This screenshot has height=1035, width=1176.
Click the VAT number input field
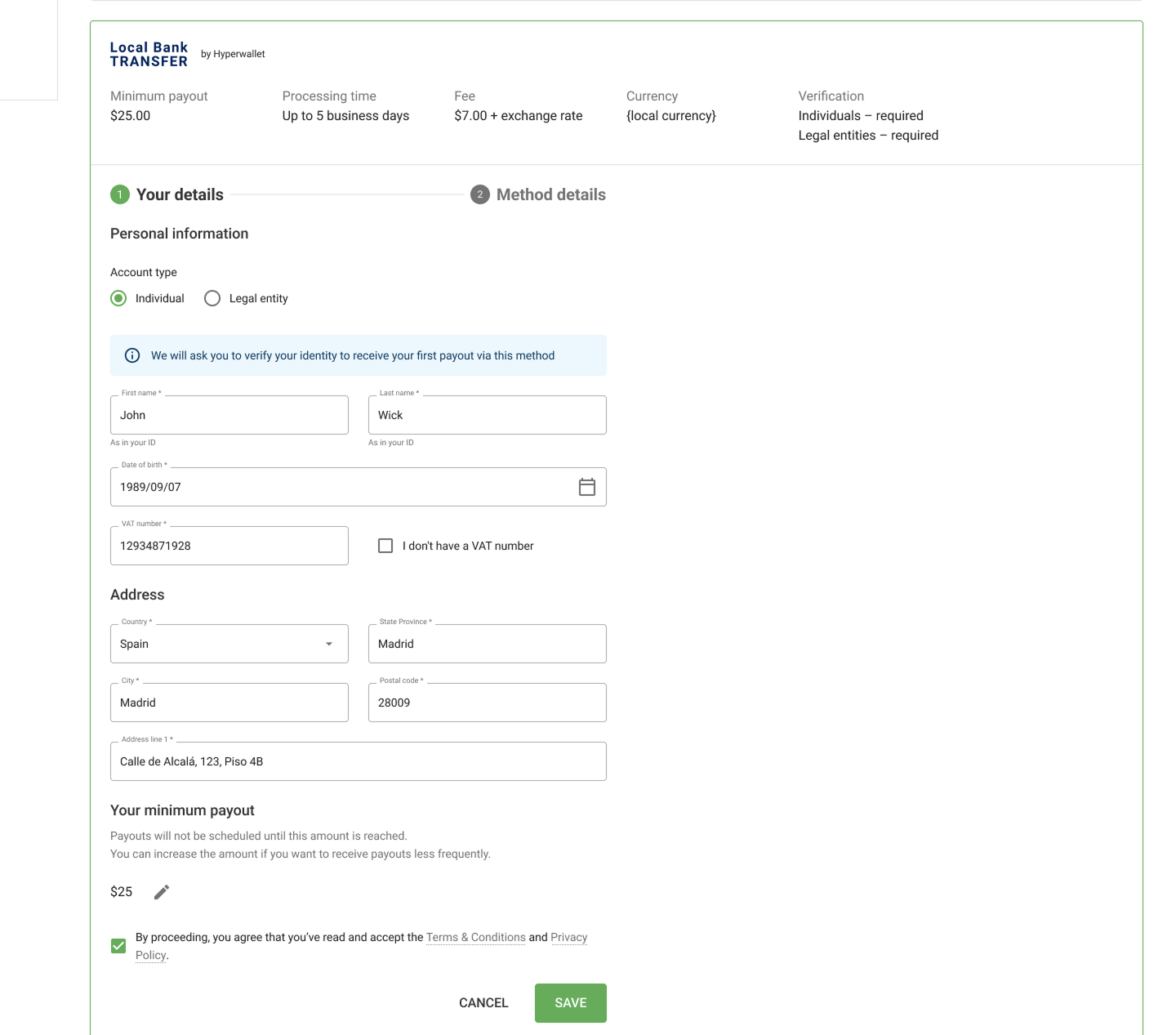[229, 545]
